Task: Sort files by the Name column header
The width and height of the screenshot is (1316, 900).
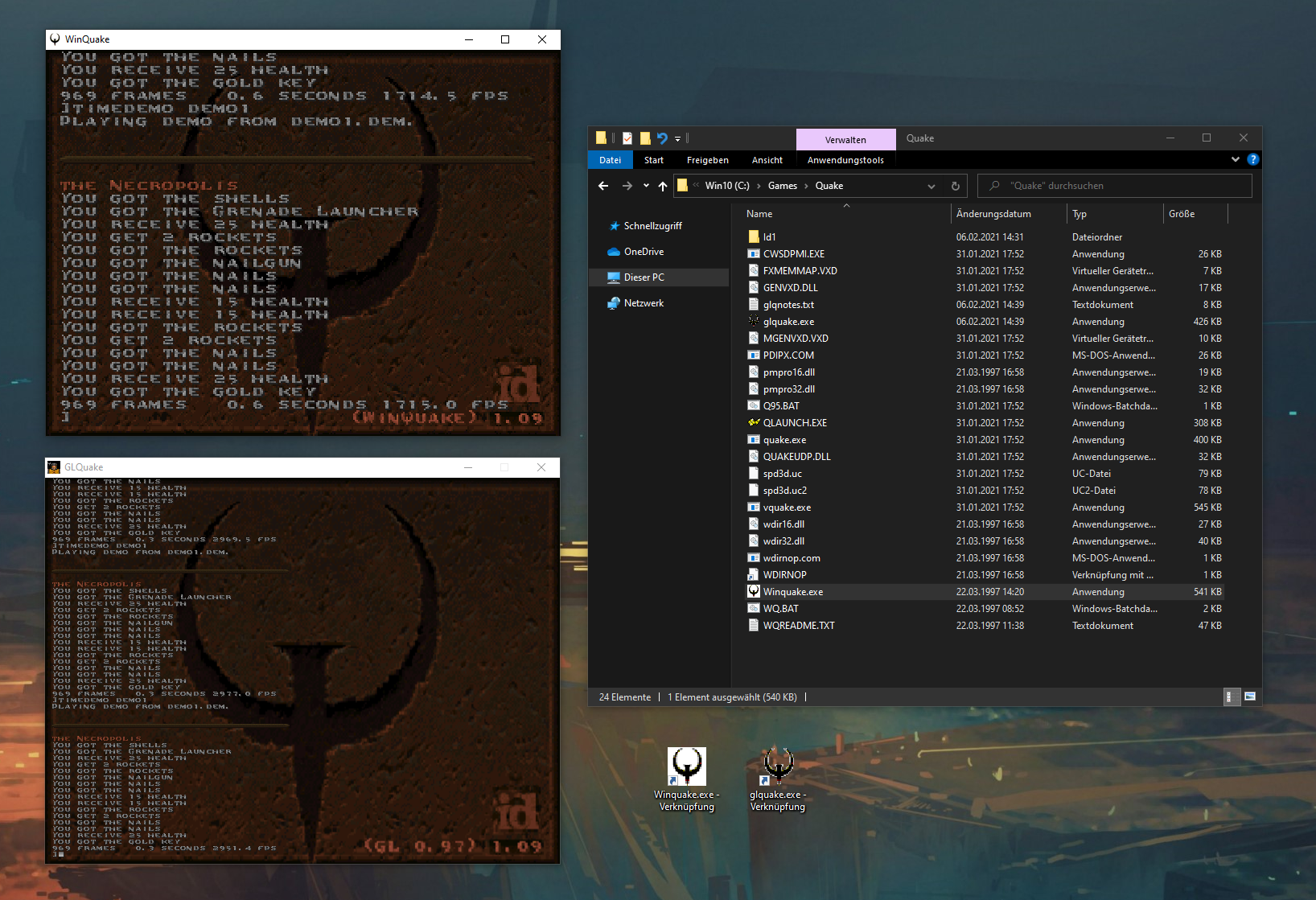Action: click(846, 214)
